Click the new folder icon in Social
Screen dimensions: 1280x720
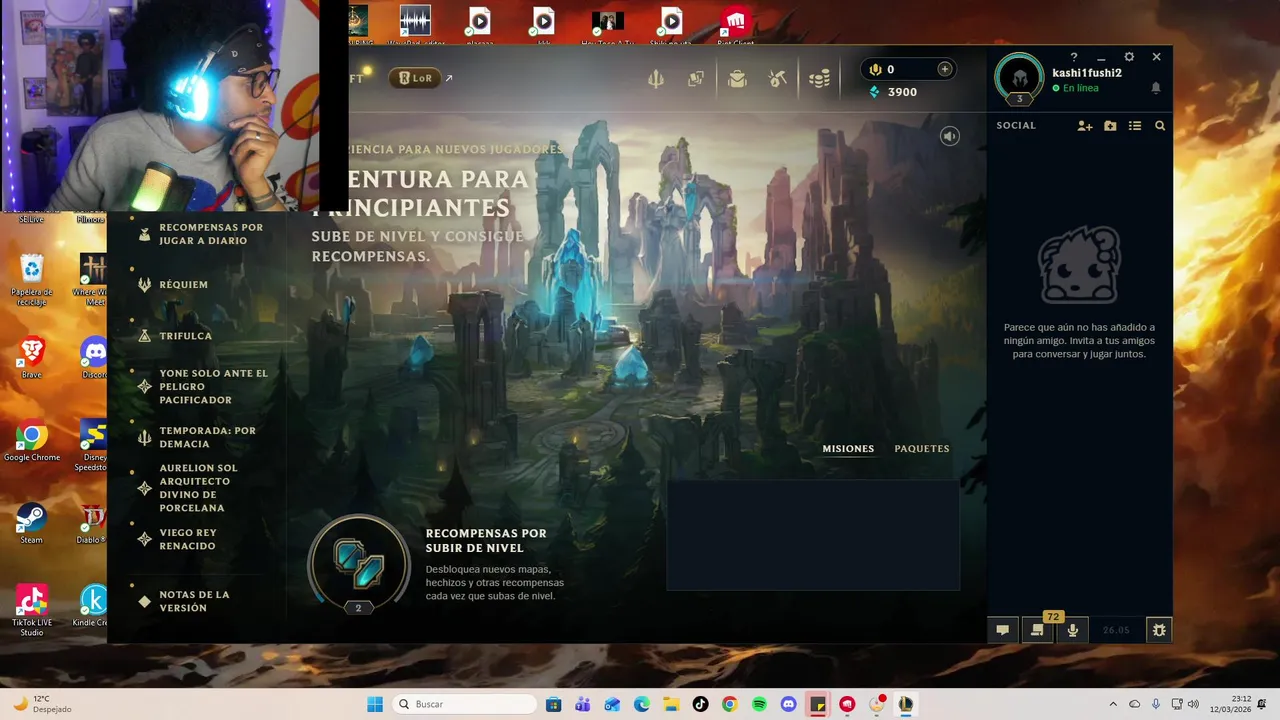pos(1110,126)
